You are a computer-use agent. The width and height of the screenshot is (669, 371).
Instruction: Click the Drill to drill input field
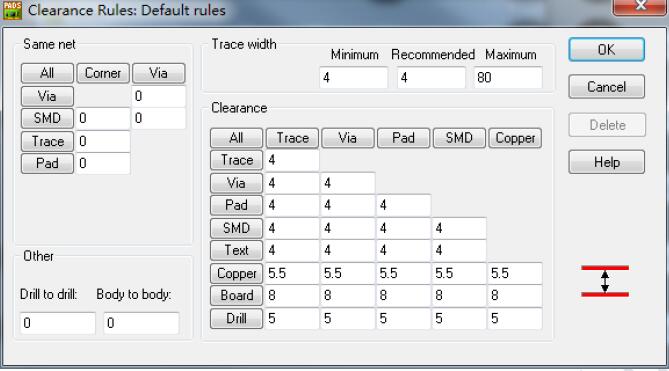[x=58, y=323]
